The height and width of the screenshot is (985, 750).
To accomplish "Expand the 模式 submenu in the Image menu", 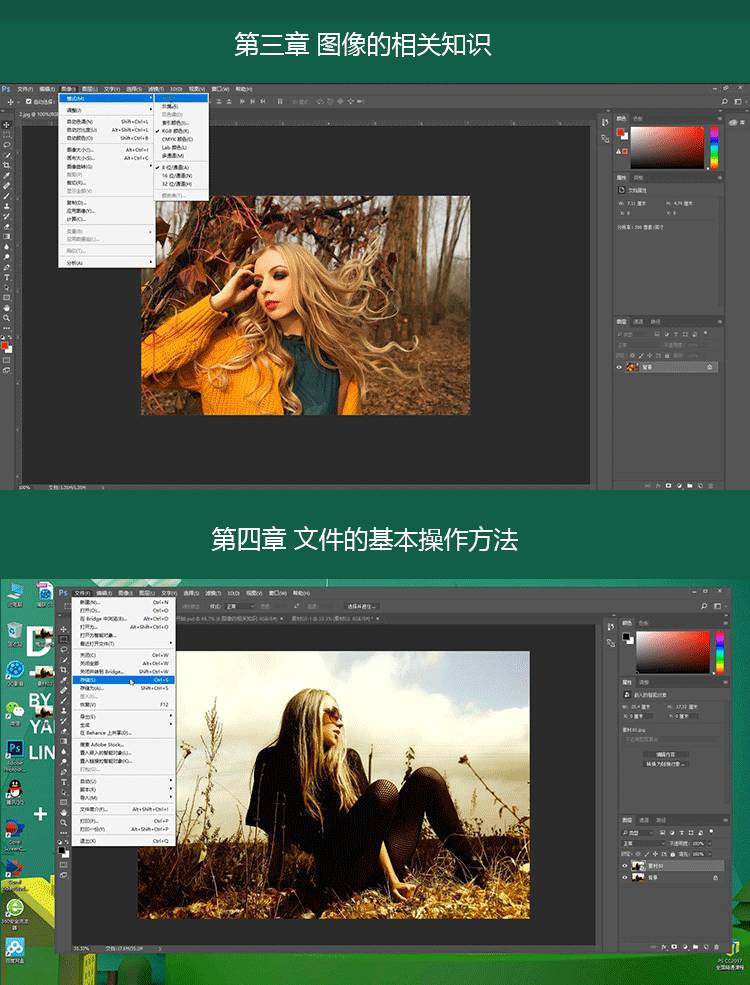I will click(107, 99).
